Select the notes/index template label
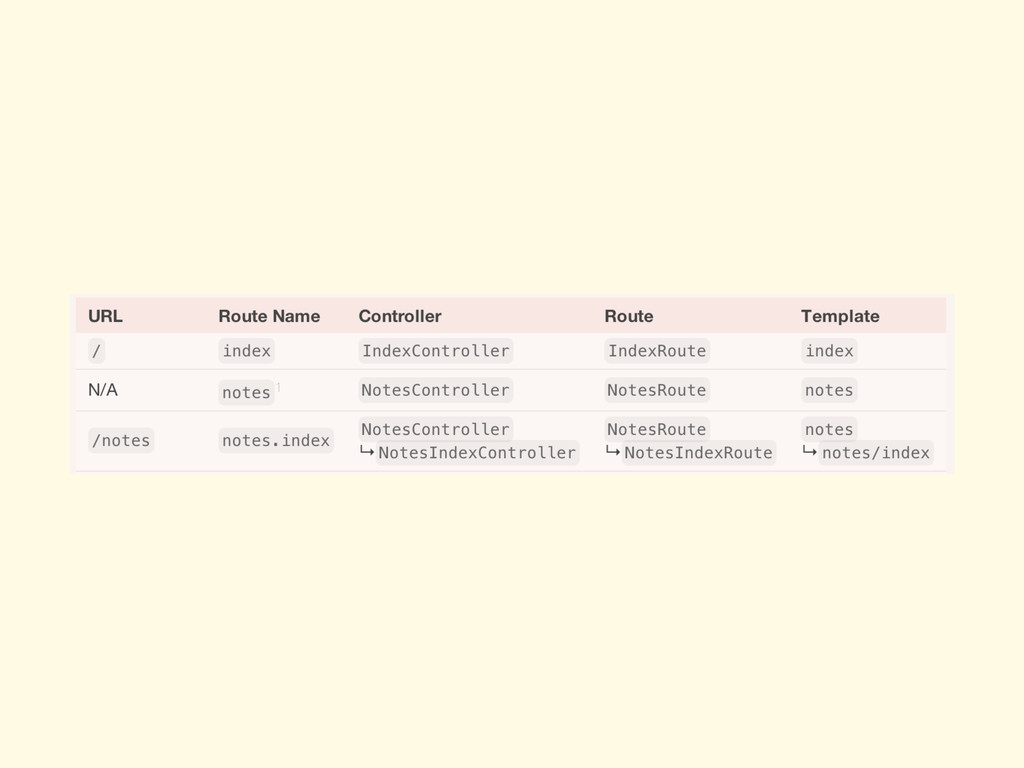The height and width of the screenshot is (768, 1024). pos(875,453)
